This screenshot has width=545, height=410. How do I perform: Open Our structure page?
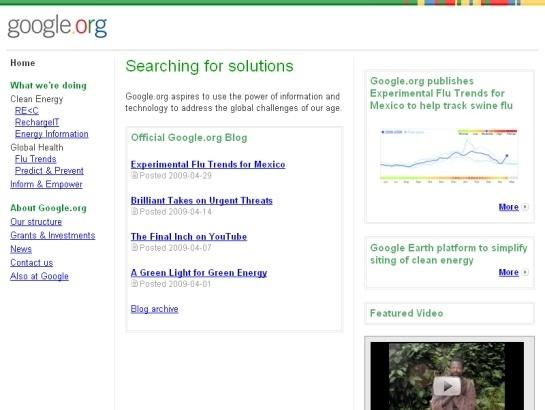point(36,222)
